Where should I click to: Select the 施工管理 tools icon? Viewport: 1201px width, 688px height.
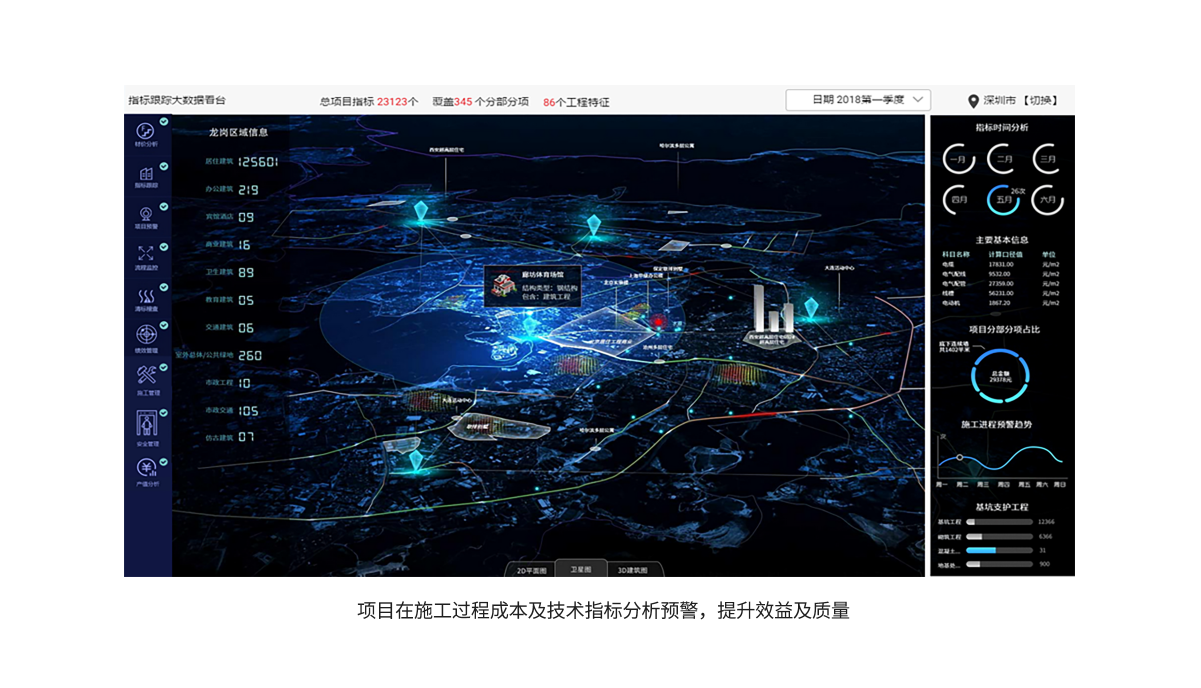point(146,376)
